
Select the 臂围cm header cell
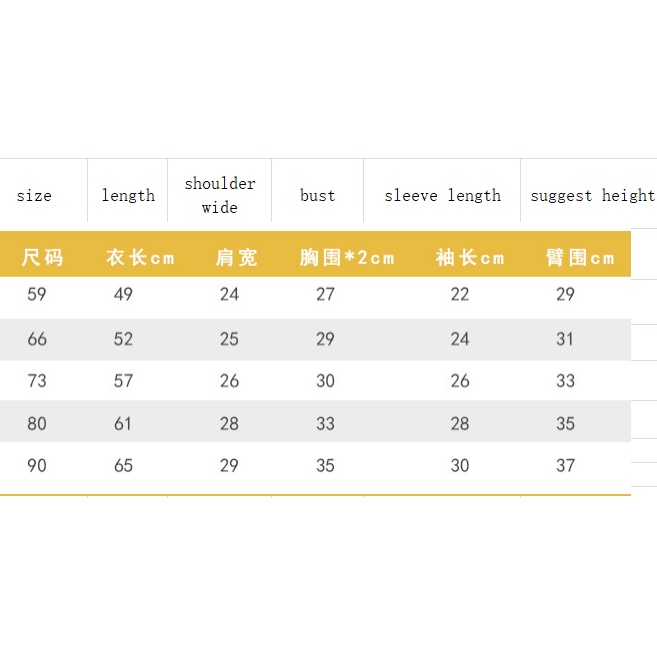(x=580, y=258)
